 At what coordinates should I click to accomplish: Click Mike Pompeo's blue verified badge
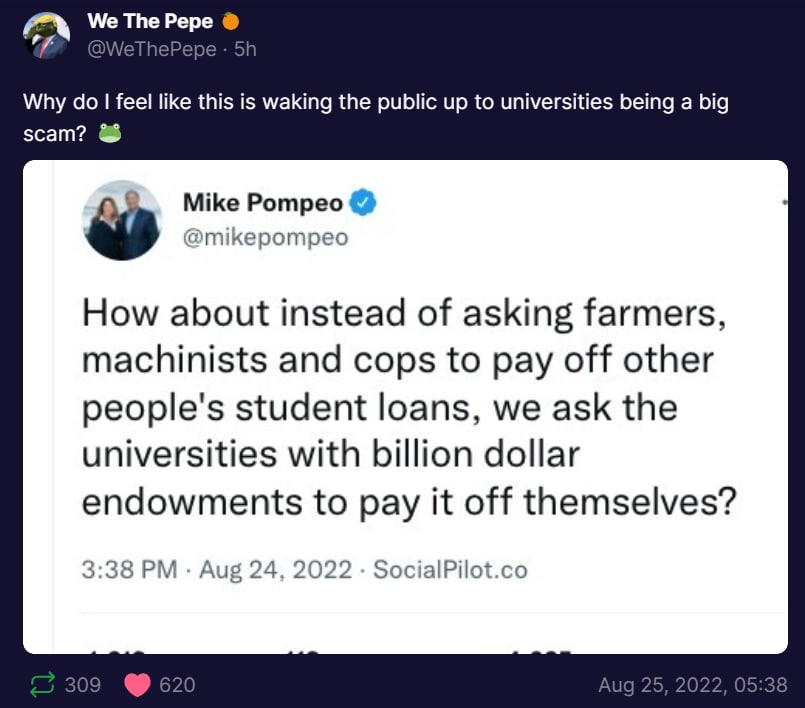pyautogui.click(x=362, y=202)
